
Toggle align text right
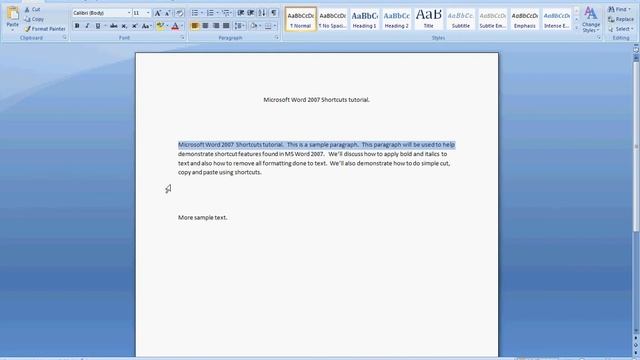point(216,26)
